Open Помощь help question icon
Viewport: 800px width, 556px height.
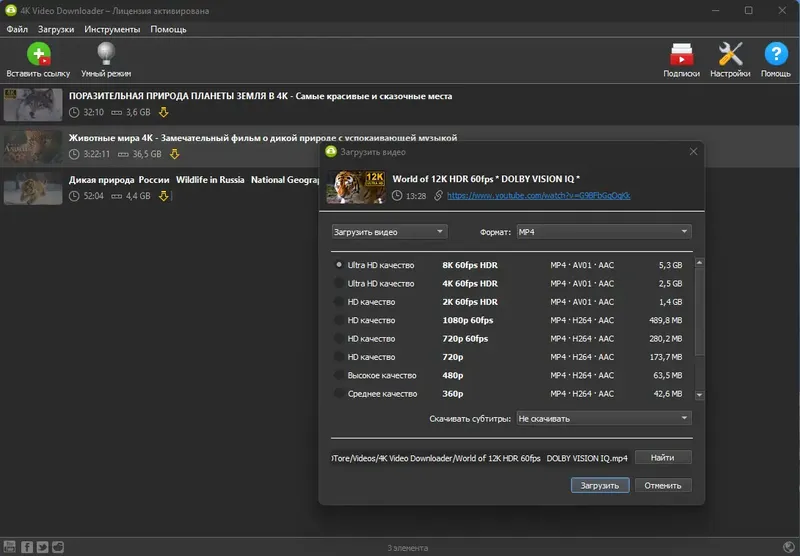776,54
